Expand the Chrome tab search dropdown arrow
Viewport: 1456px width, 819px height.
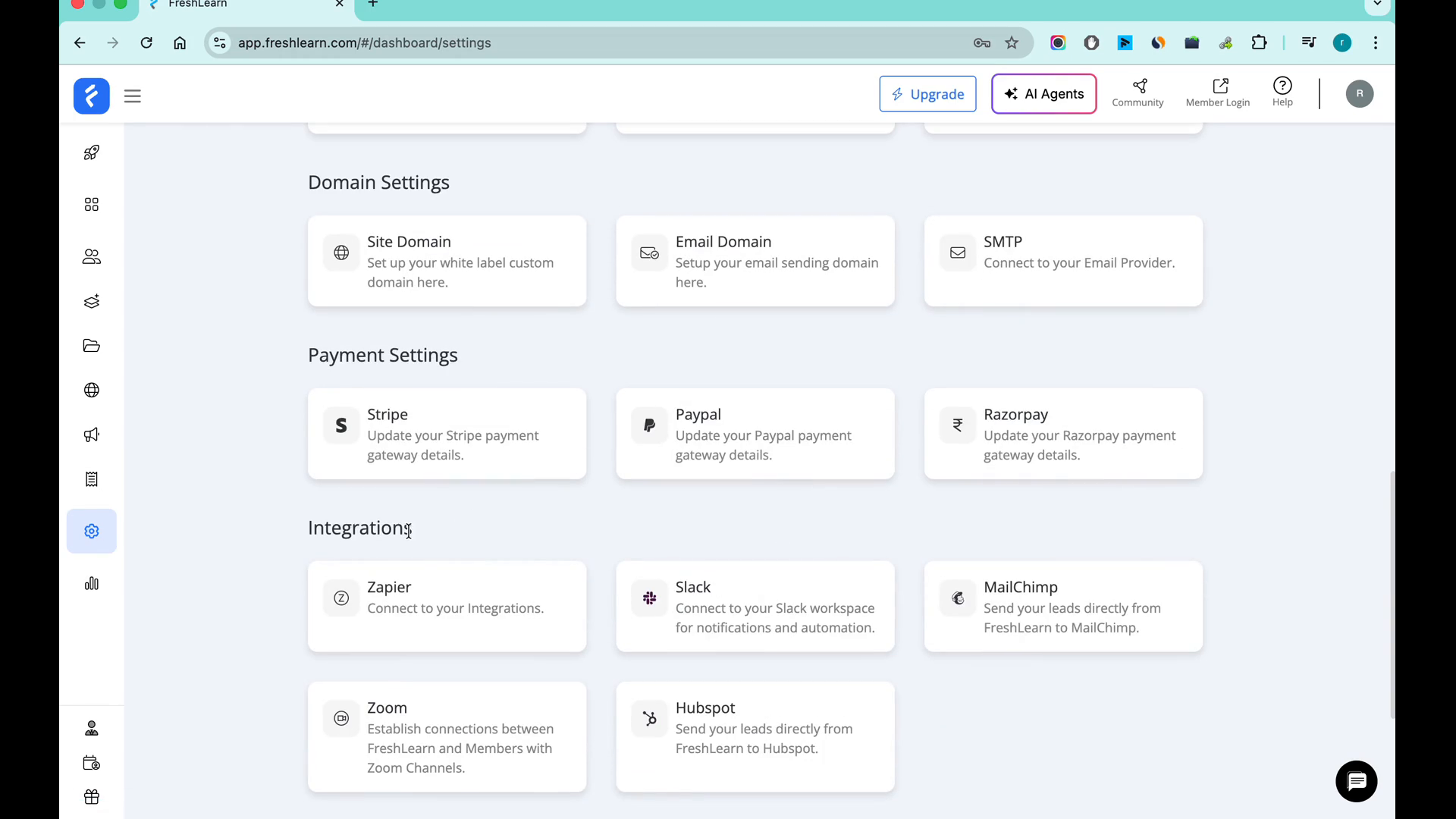coord(1377,4)
